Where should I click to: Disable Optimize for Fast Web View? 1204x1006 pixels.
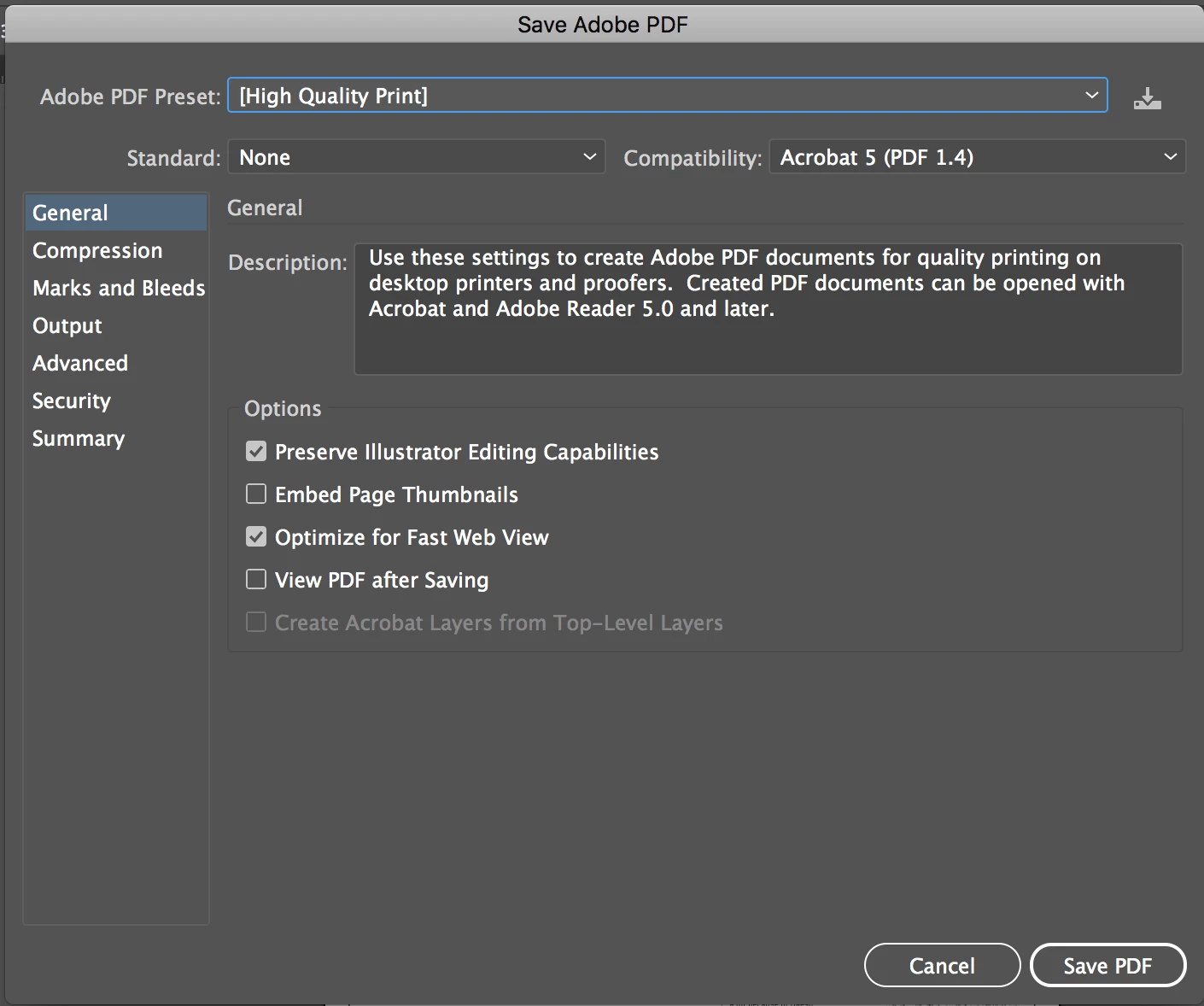tap(256, 536)
